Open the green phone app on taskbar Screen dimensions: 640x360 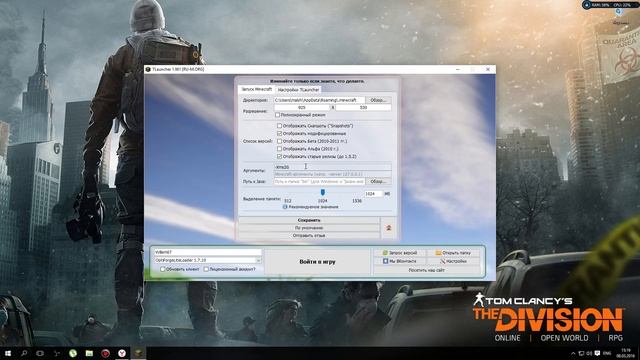pyautogui.click(x=73, y=353)
